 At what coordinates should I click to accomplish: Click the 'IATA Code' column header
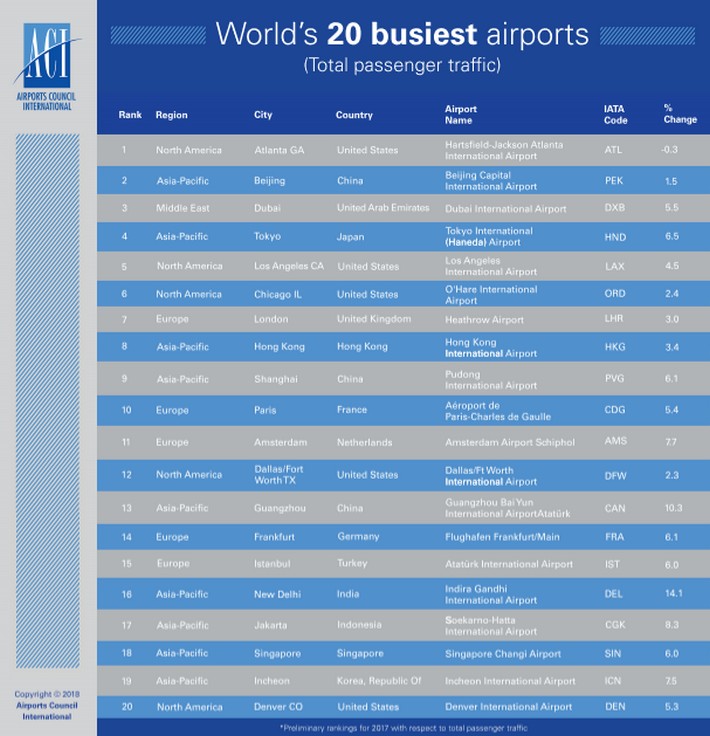(x=615, y=115)
